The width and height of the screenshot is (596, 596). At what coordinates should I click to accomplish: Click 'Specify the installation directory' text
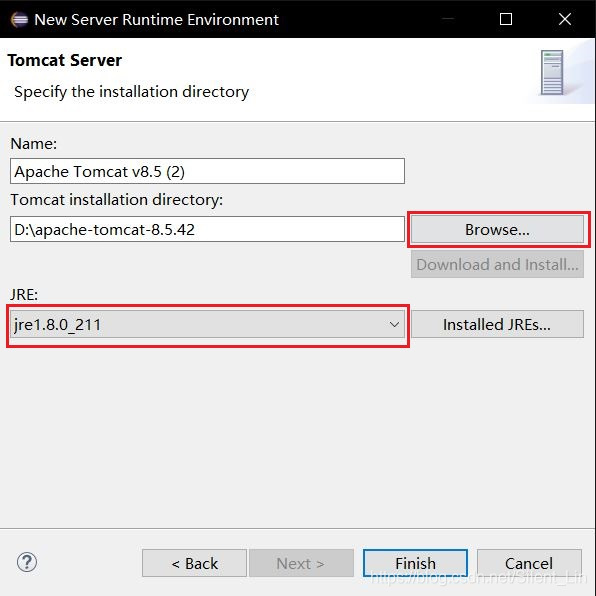132,92
